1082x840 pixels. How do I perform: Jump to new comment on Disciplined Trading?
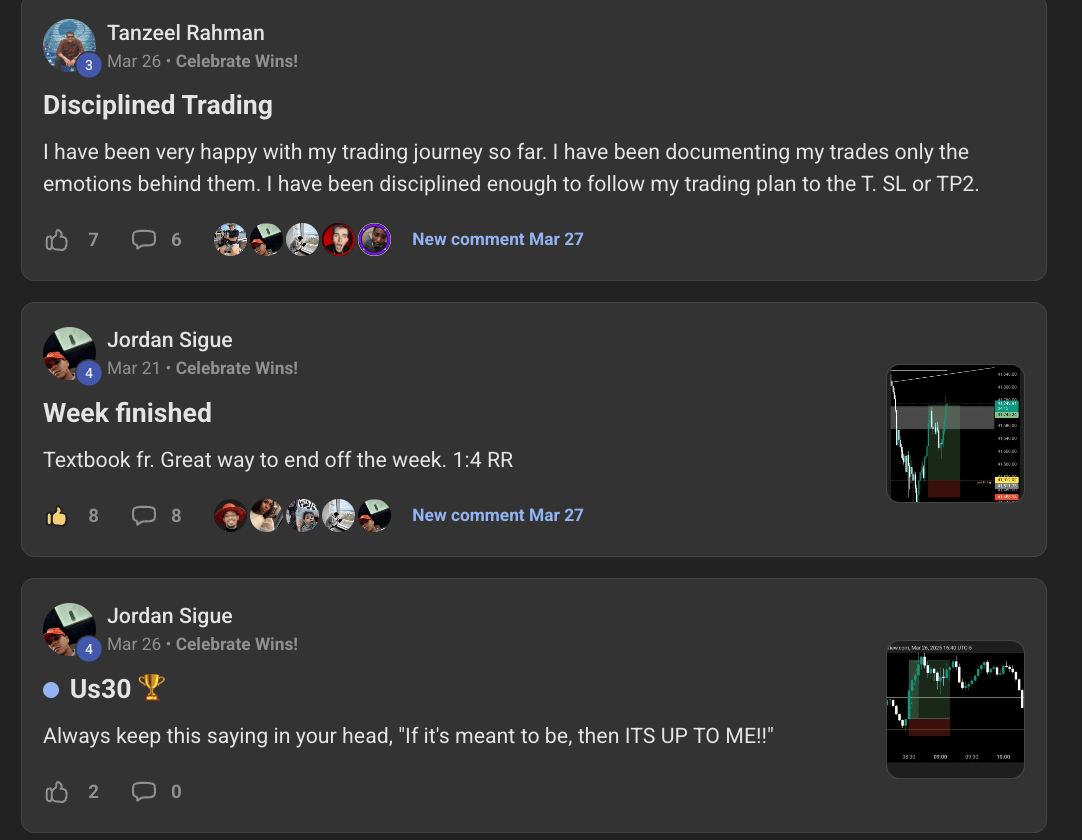point(497,239)
